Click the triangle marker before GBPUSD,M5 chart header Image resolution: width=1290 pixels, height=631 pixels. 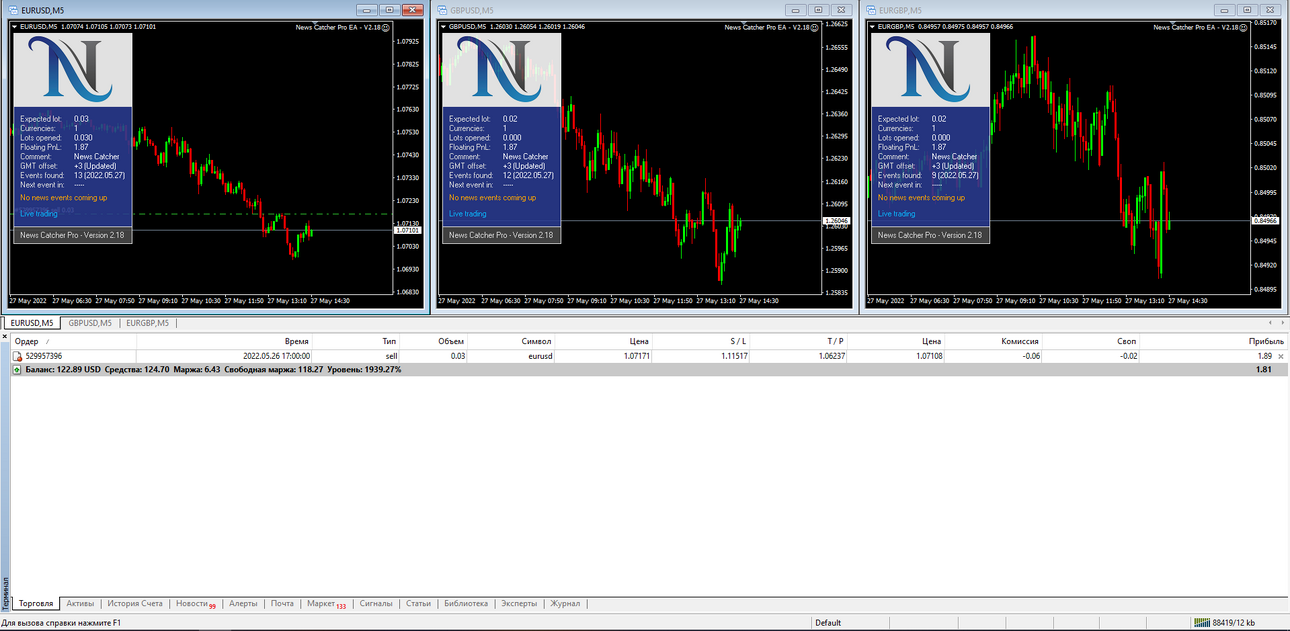[x=443, y=27]
